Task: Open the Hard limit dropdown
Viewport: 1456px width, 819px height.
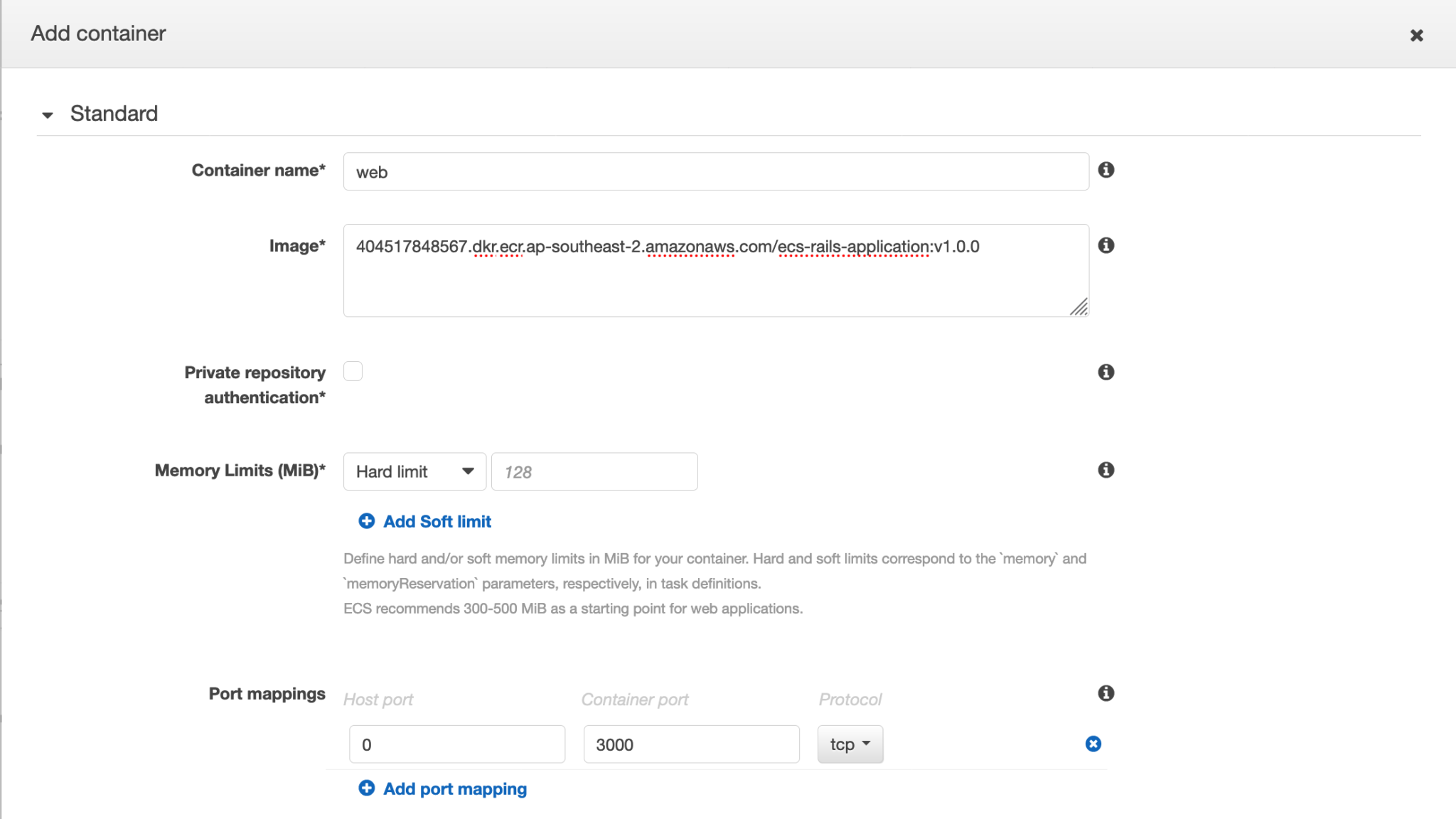Action: click(x=414, y=471)
